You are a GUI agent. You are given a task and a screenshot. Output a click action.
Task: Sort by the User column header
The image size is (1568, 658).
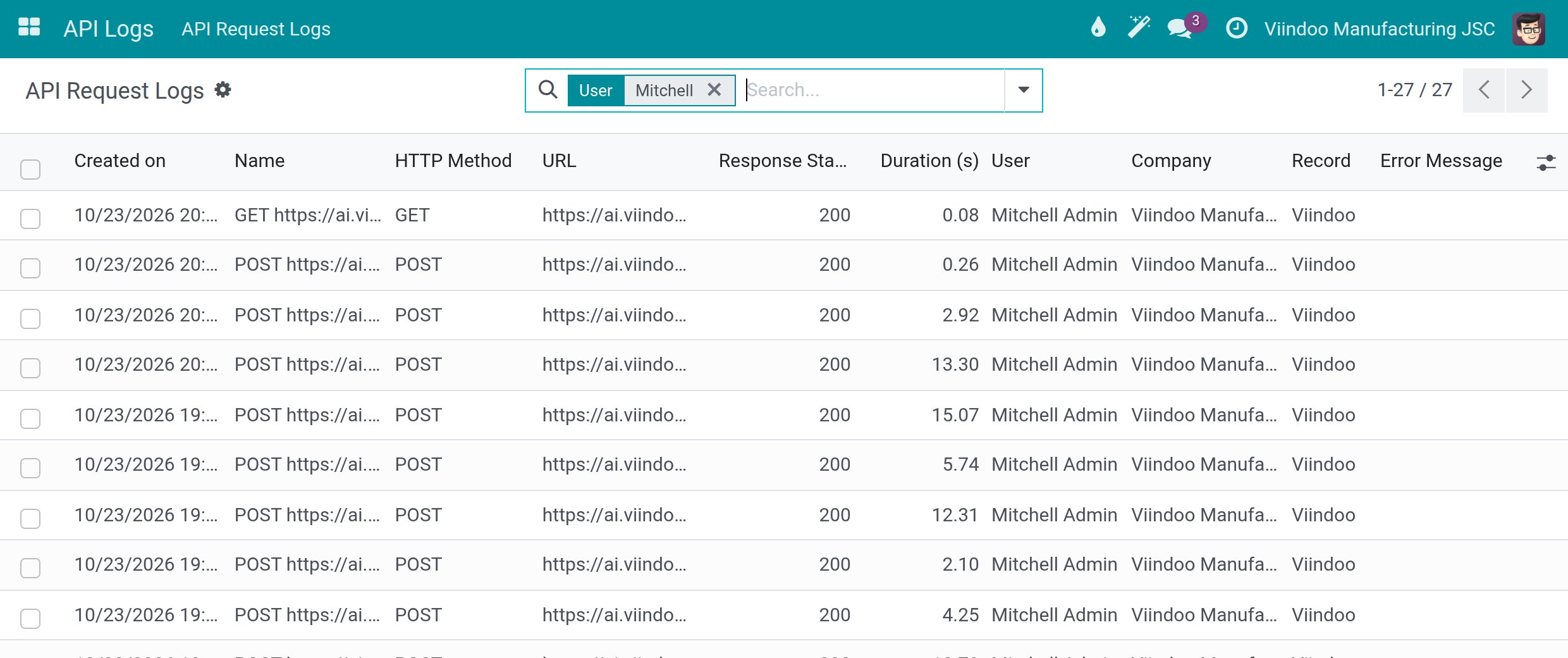tap(1010, 161)
